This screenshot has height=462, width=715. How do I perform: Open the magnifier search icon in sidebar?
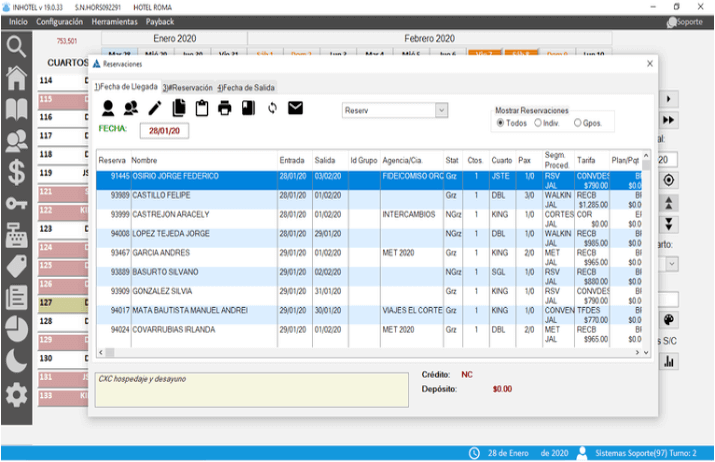[x=16, y=46]
